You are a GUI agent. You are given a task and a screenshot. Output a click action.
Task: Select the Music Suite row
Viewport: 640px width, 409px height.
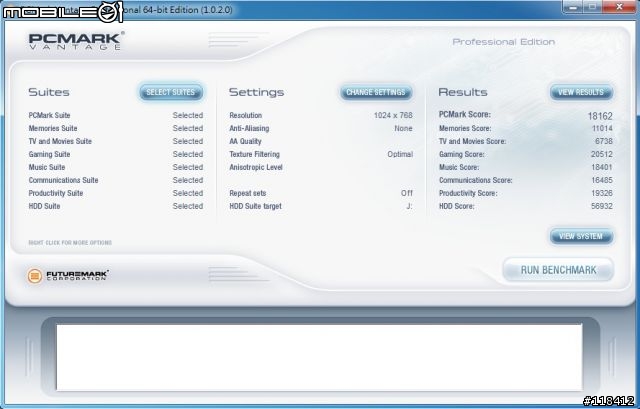click(116, 167)
